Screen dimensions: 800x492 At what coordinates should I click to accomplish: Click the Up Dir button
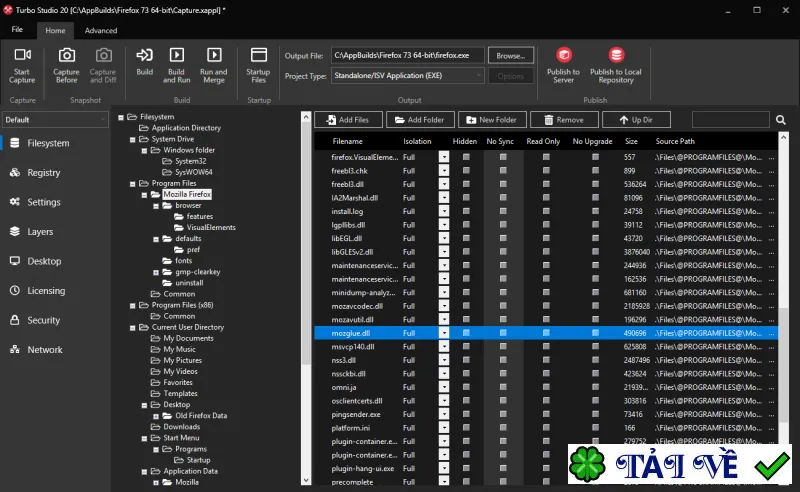tap(636, 120)
